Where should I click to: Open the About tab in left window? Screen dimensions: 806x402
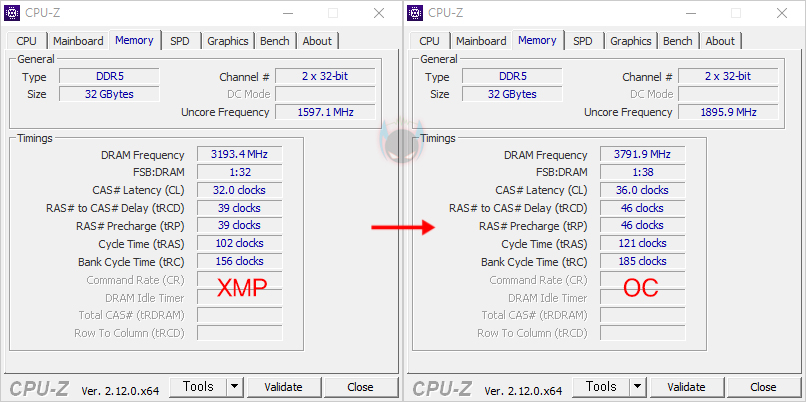pyautogui.click(x=317, y=41)
